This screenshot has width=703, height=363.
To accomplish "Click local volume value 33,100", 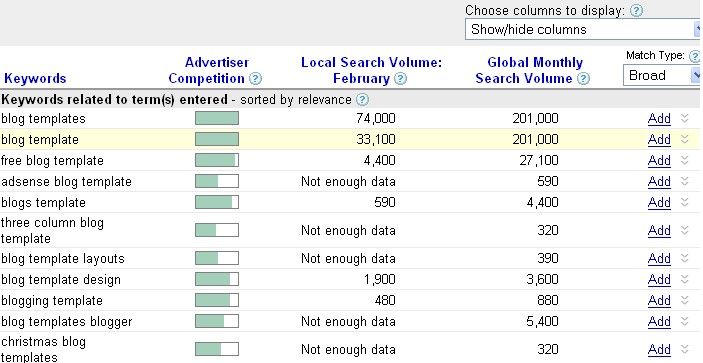I will click(376, 140).
